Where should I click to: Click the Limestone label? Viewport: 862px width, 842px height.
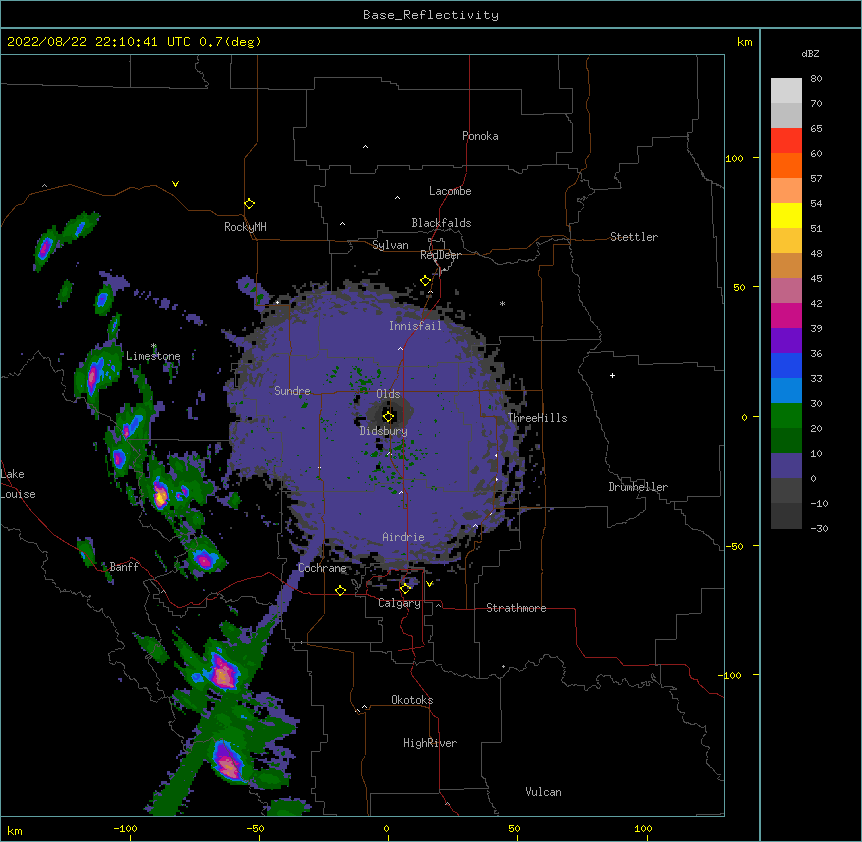153,356
